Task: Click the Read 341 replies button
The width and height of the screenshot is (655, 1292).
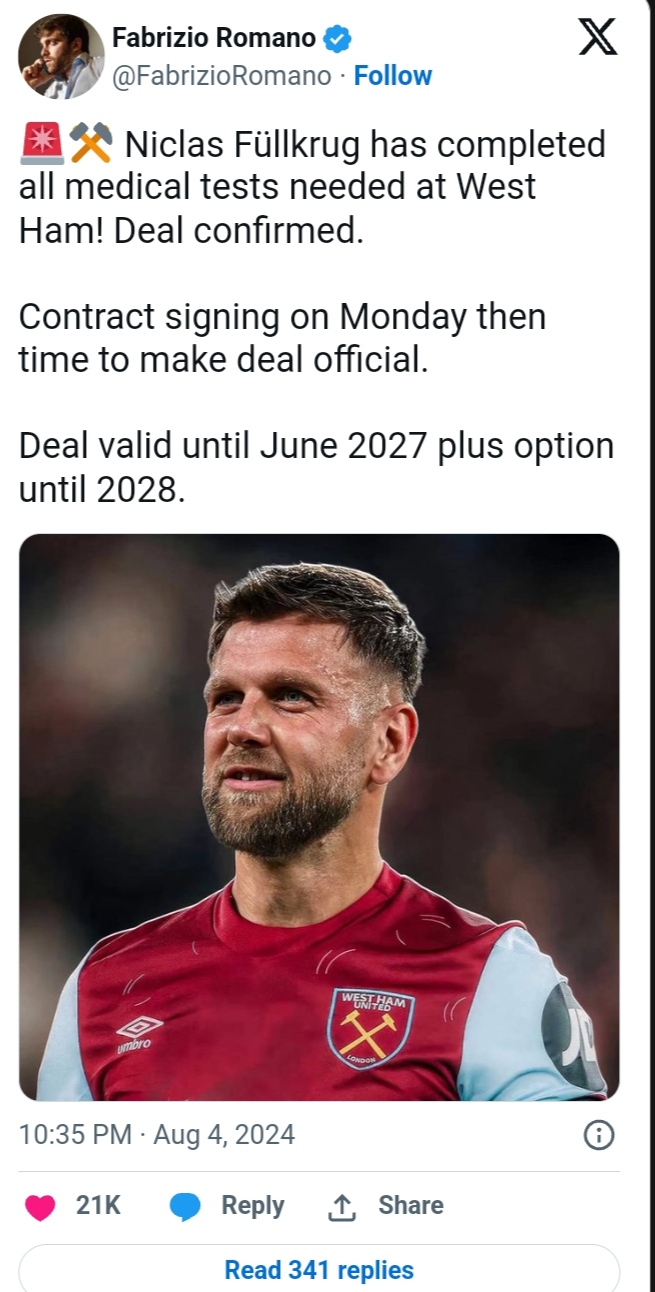Action: coord(319,1270)
